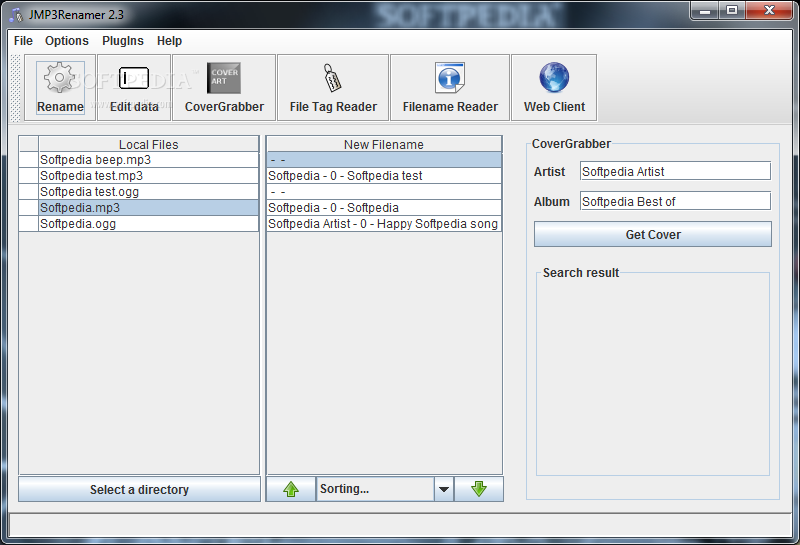800x545 pixels.
Task: Move item down with green arrow
Action: (x=479, y=489)
